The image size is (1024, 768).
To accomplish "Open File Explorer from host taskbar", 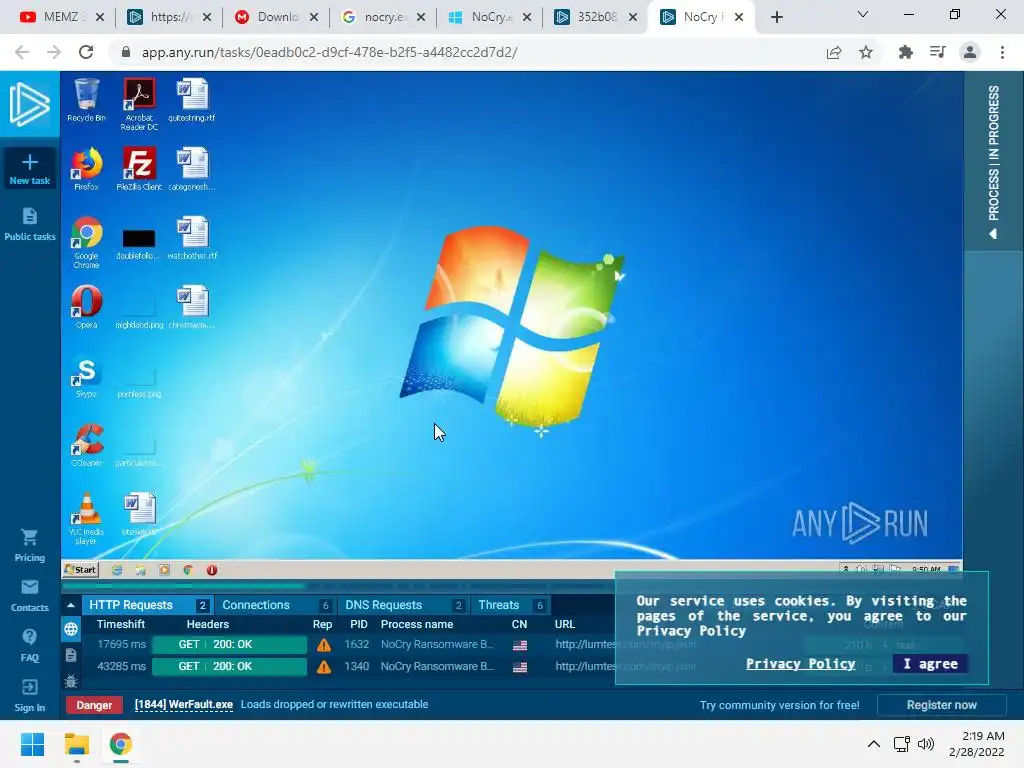I will [x=76, y=744].
